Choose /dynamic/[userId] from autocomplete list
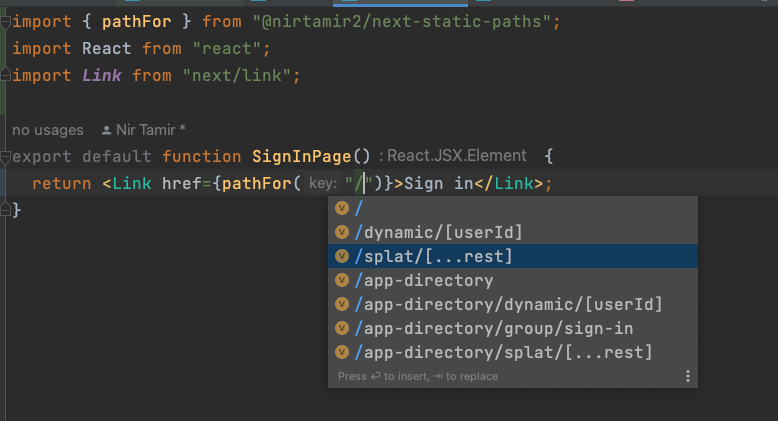The height and width of the screenshot is (421, 778). pyautogui.click(x=513, y=232)
